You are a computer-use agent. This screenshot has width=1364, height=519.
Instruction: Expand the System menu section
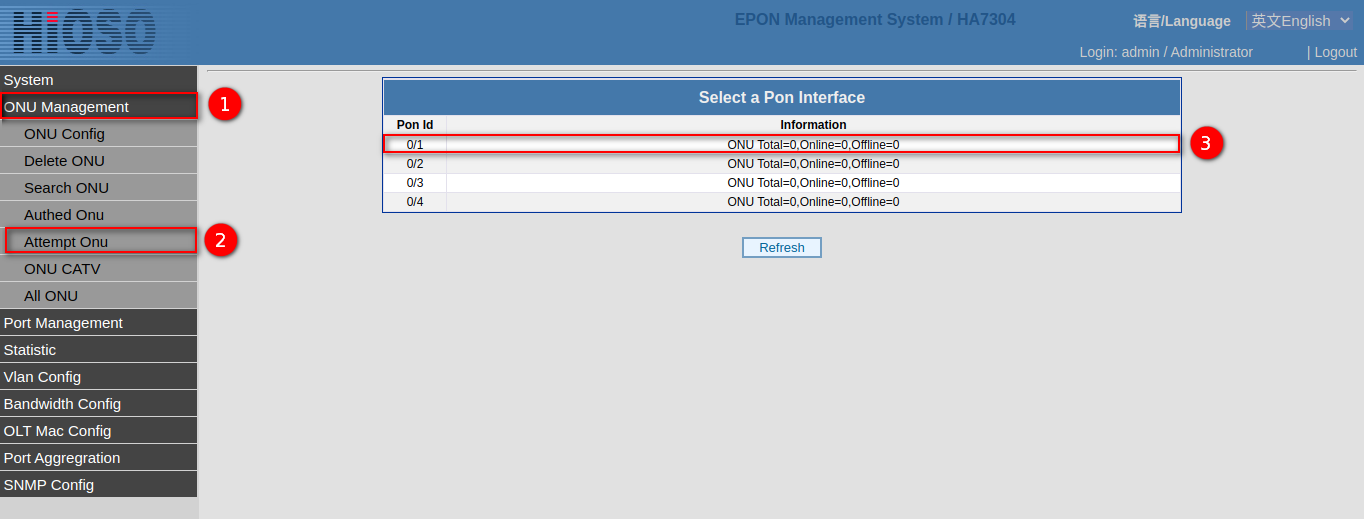(x=29, y=80)
